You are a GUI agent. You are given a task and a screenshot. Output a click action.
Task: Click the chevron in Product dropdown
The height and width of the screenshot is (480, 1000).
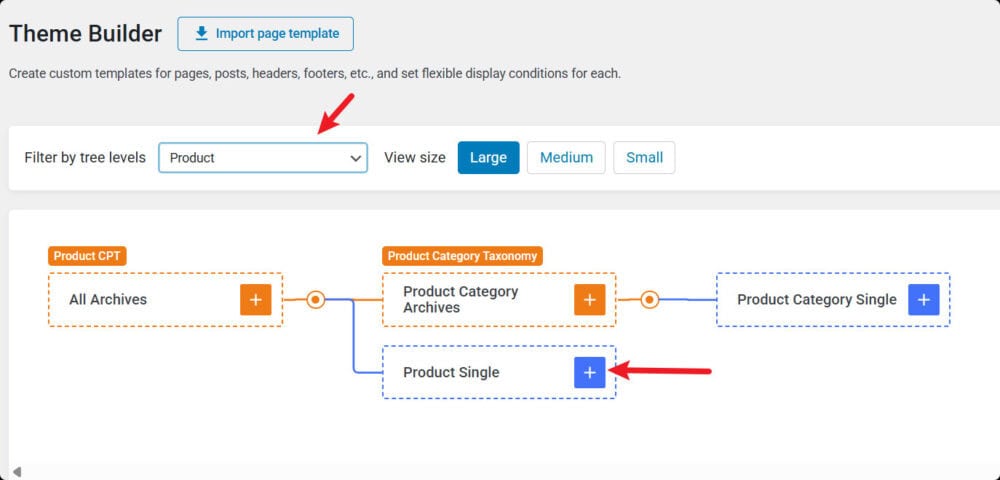[356, 158]
